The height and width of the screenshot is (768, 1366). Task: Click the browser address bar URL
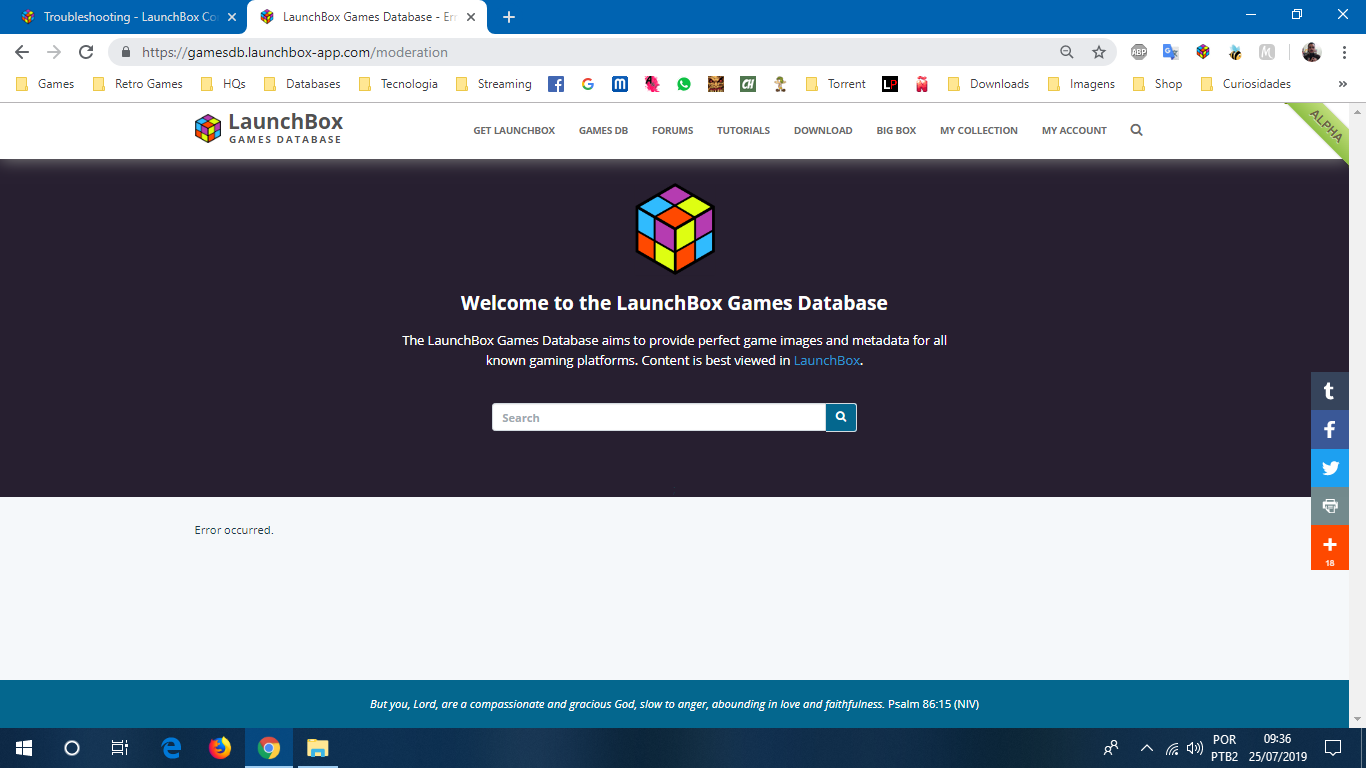pos(295,52)
